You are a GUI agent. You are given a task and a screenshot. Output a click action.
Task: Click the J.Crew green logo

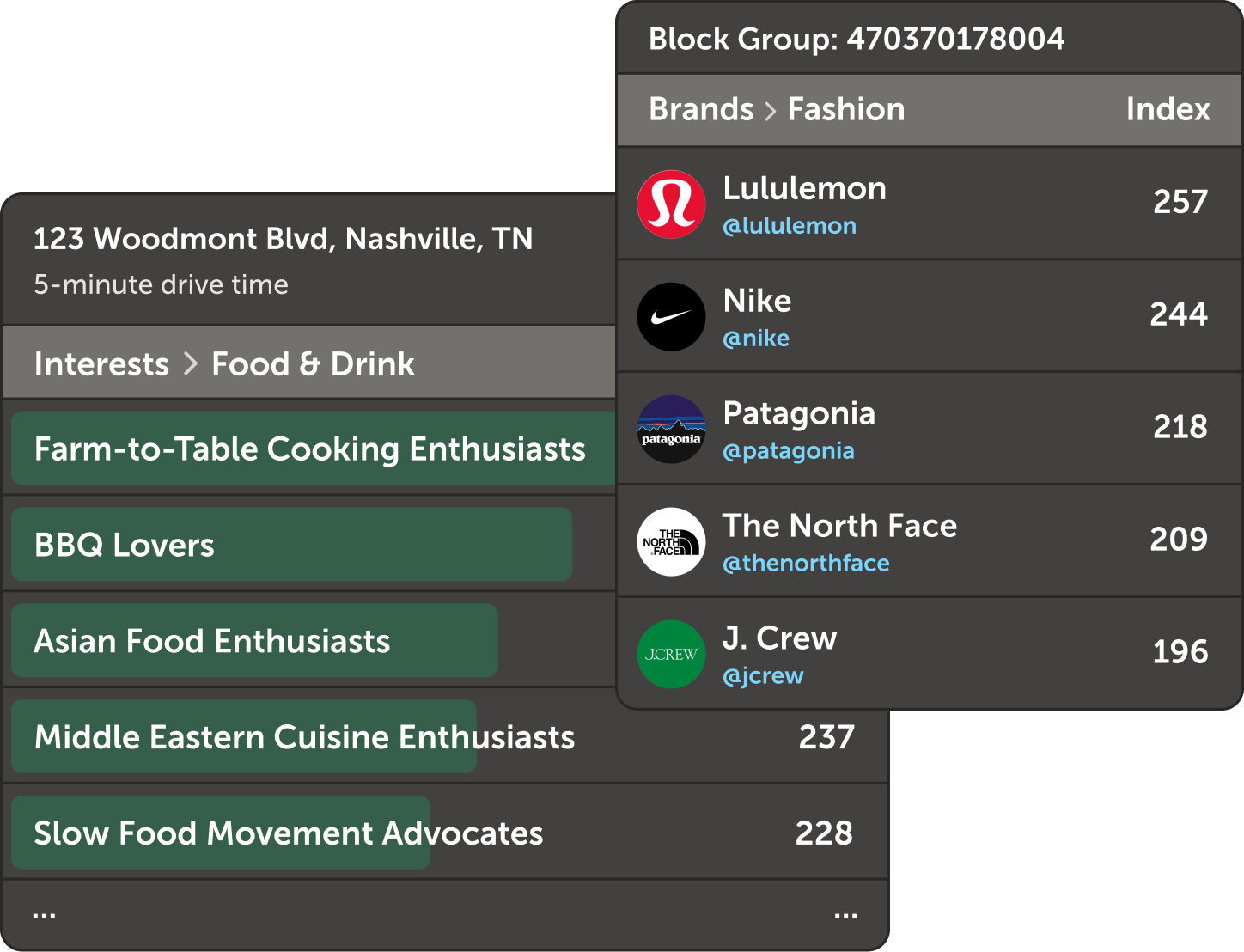point(671,655)
